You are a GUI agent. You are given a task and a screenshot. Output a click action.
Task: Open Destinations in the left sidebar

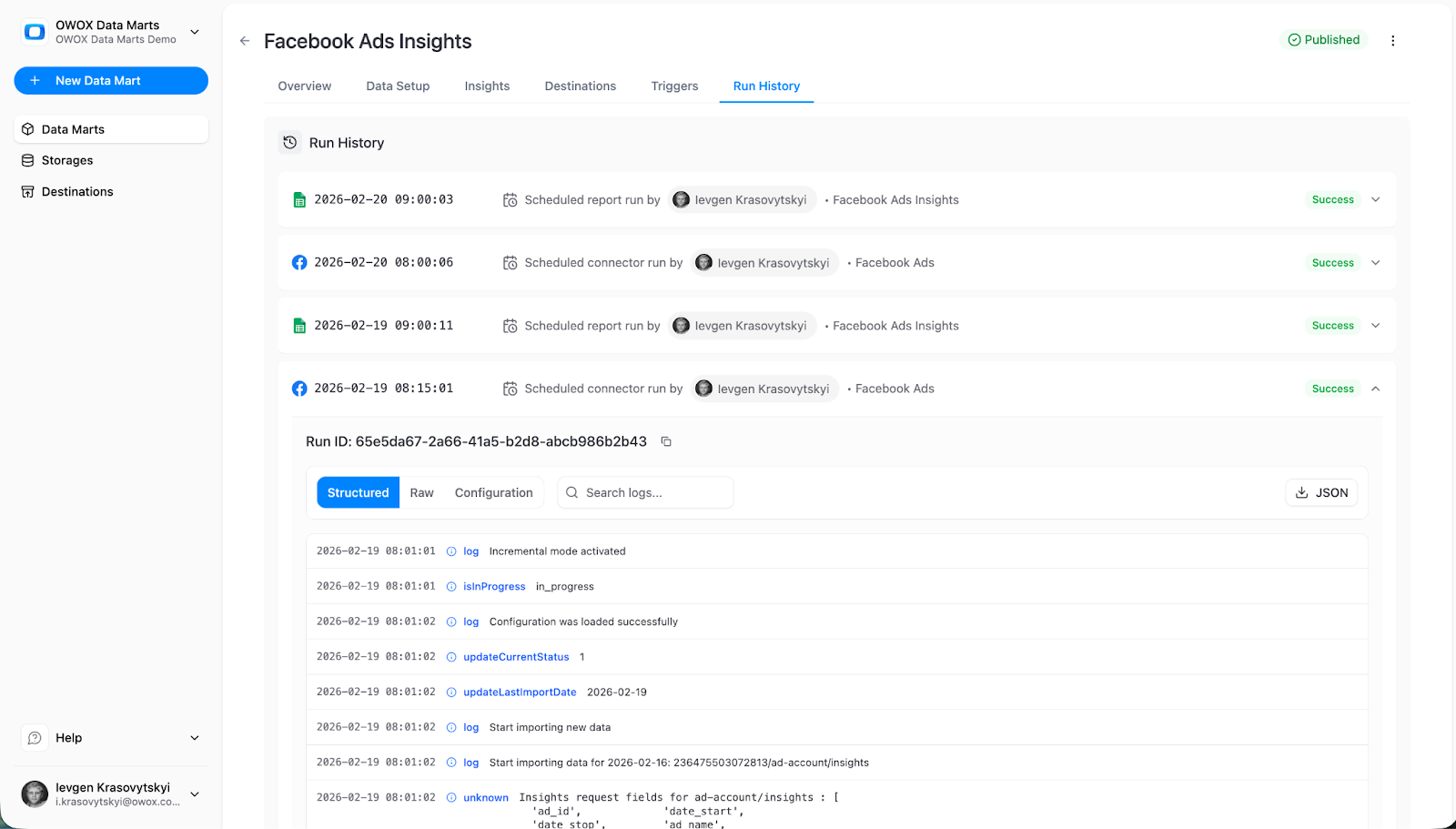(x=77, y=191)
